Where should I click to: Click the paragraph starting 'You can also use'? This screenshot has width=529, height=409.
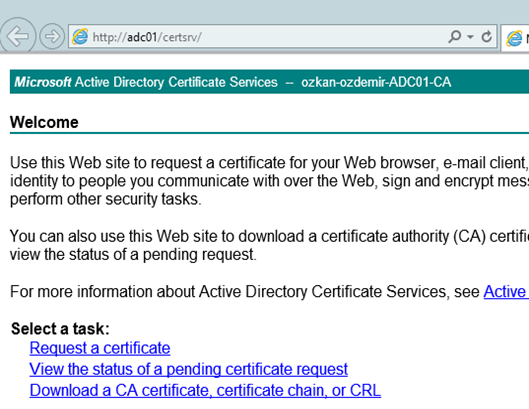pos(269,245)
